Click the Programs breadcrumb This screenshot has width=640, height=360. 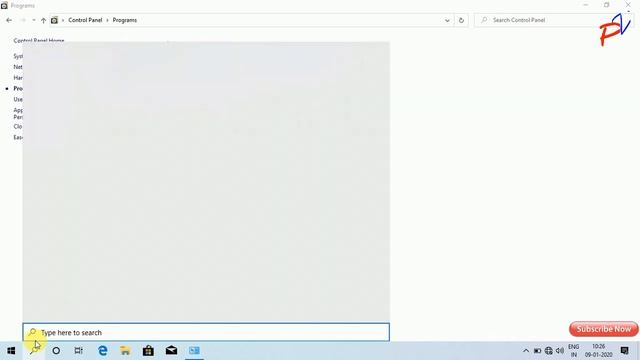tap(124, 20)
